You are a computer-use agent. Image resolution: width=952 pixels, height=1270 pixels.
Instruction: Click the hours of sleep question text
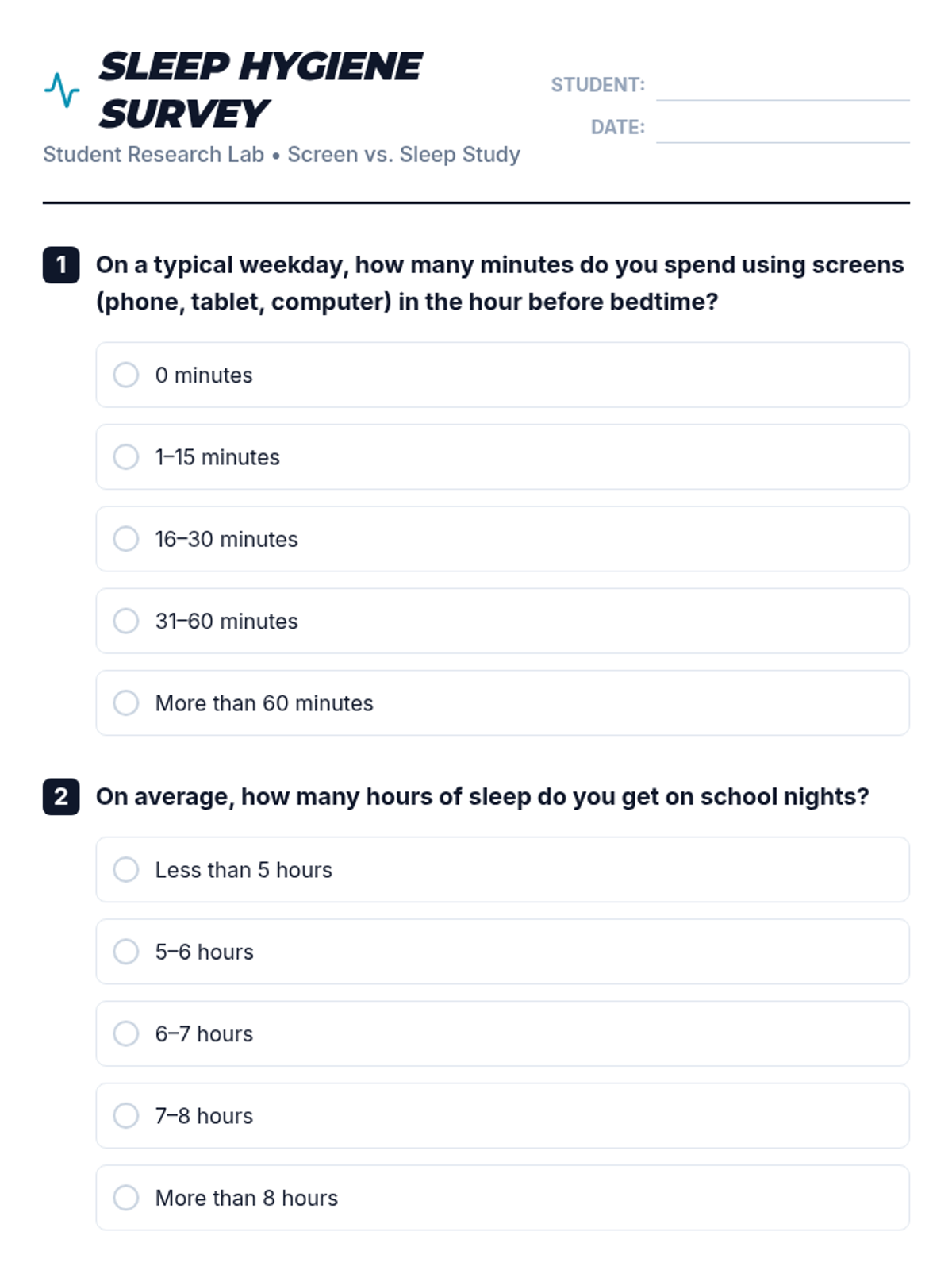pyautogui.click(x=482, y=797)
